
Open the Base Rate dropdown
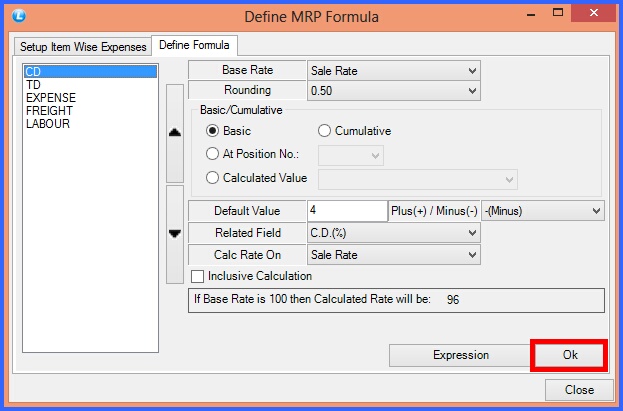tap(394, 71)
